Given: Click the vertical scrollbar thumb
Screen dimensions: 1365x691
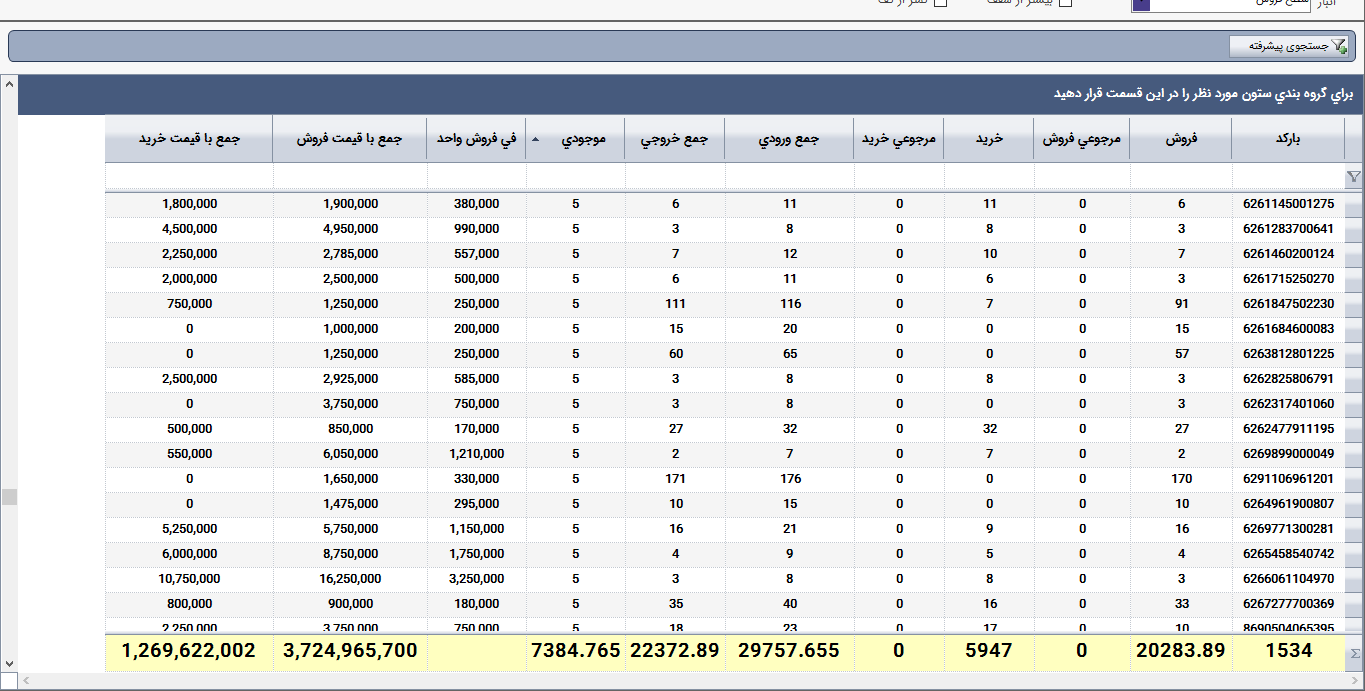Looking at the screenshot, I should click(9, 497).
